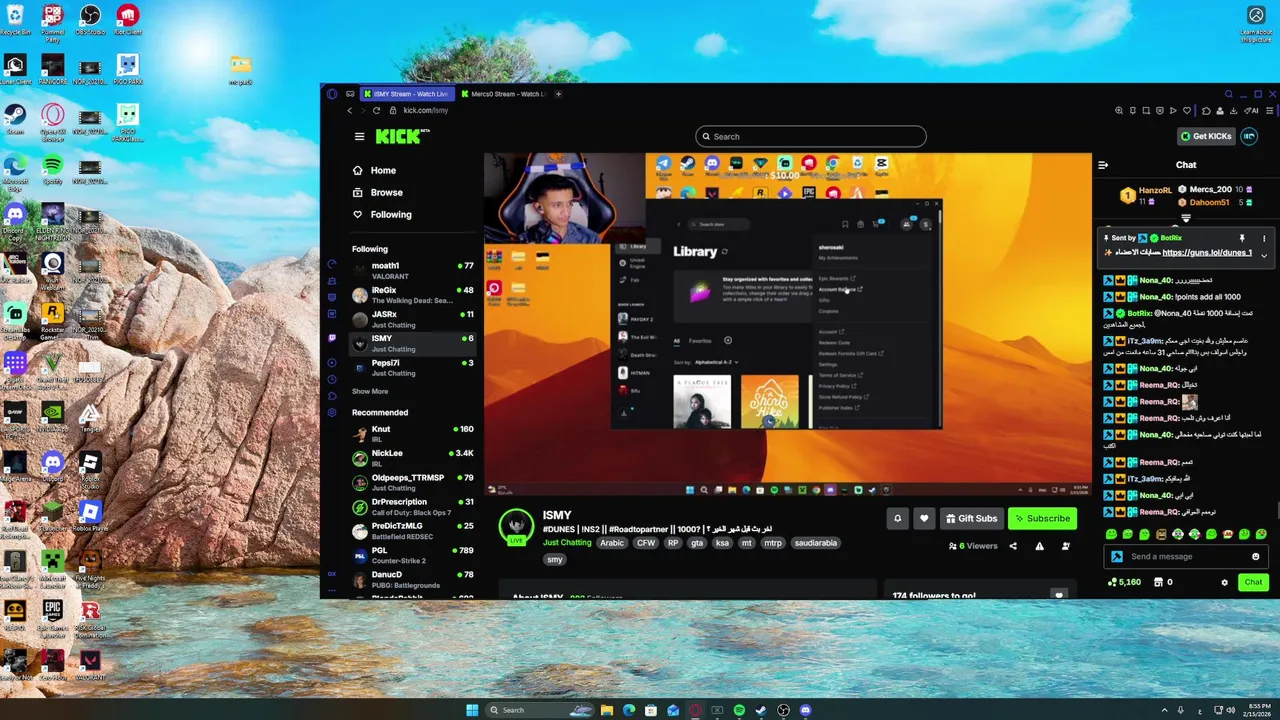The image size is (1280, 720).
Task: Expand pinned message chevron
Action: pyautogui.click(x=1263, y=255)
